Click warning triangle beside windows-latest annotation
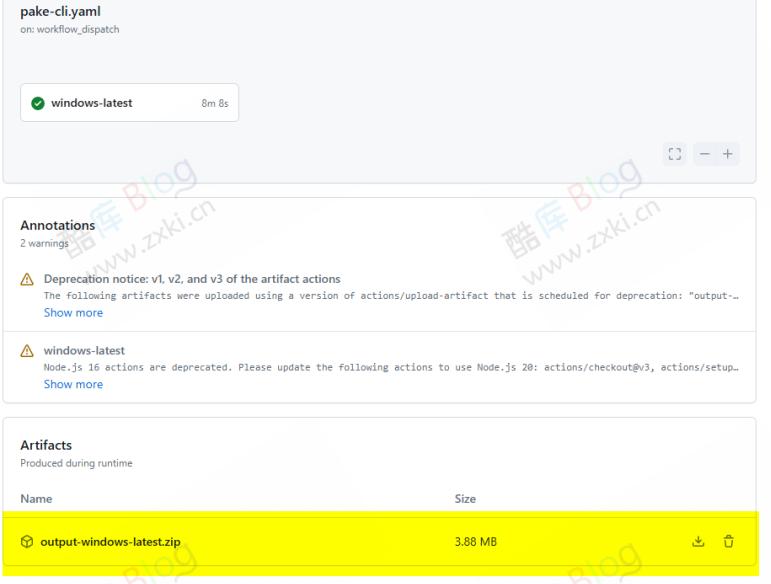Viewport: 771px width, 584px height. (28, 352)
